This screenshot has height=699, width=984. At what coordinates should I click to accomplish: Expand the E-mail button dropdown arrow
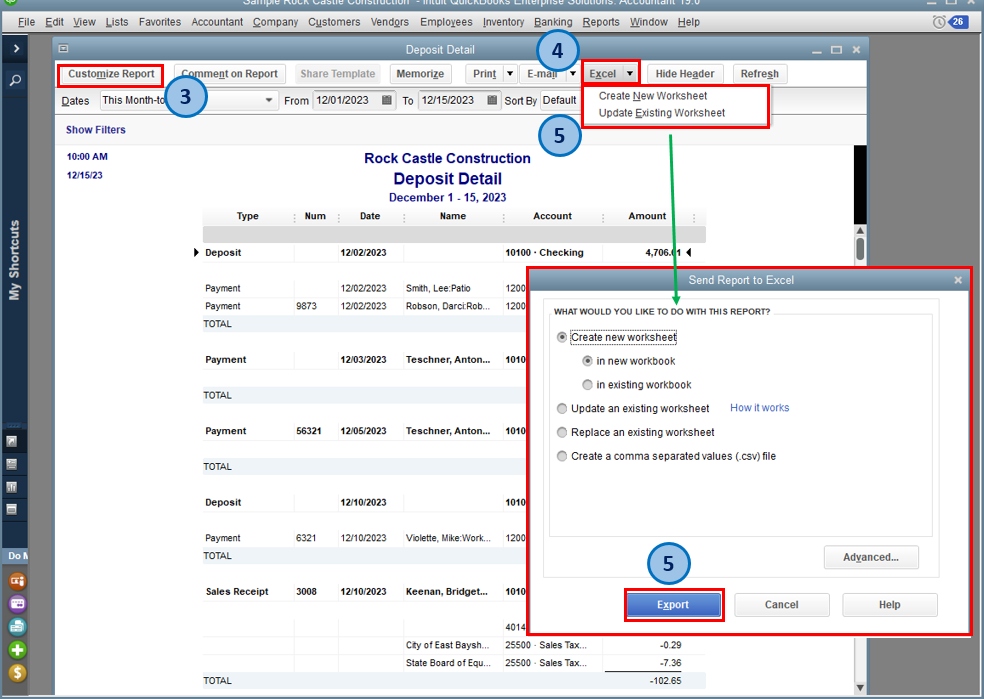[x=572, y=74]
